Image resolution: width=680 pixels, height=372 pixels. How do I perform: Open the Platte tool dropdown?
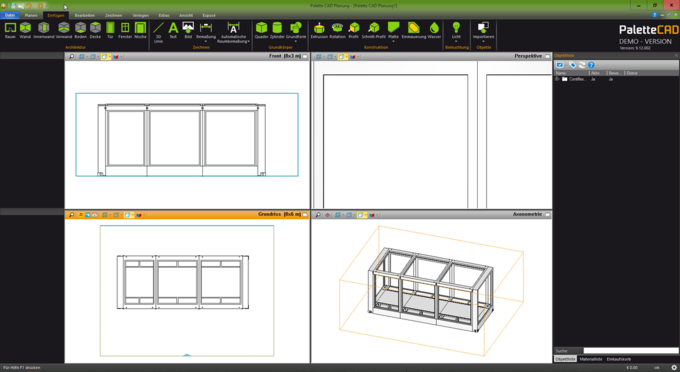pyautogui.click(x=393, y=32)
